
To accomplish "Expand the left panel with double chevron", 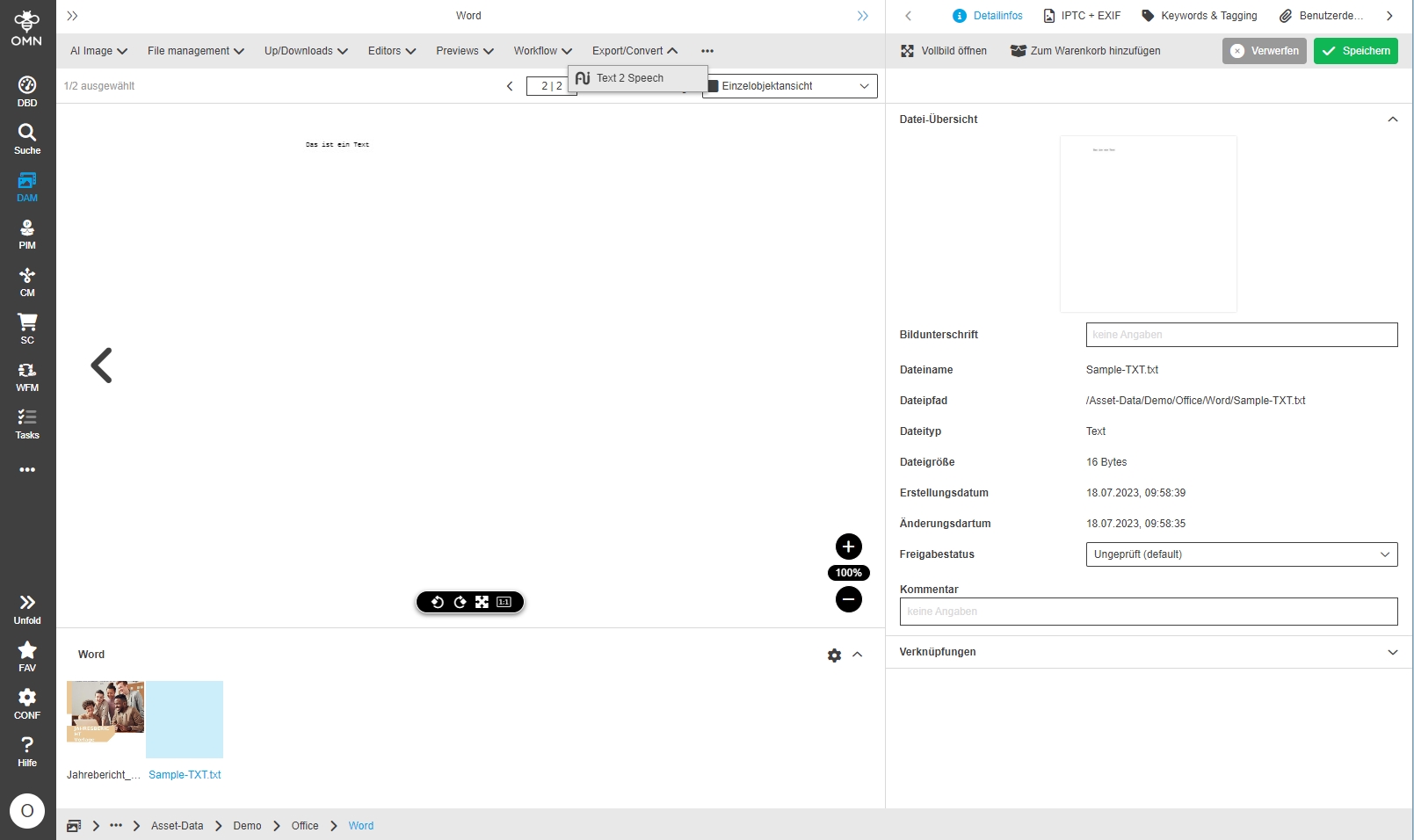I will tap(72, 16).
